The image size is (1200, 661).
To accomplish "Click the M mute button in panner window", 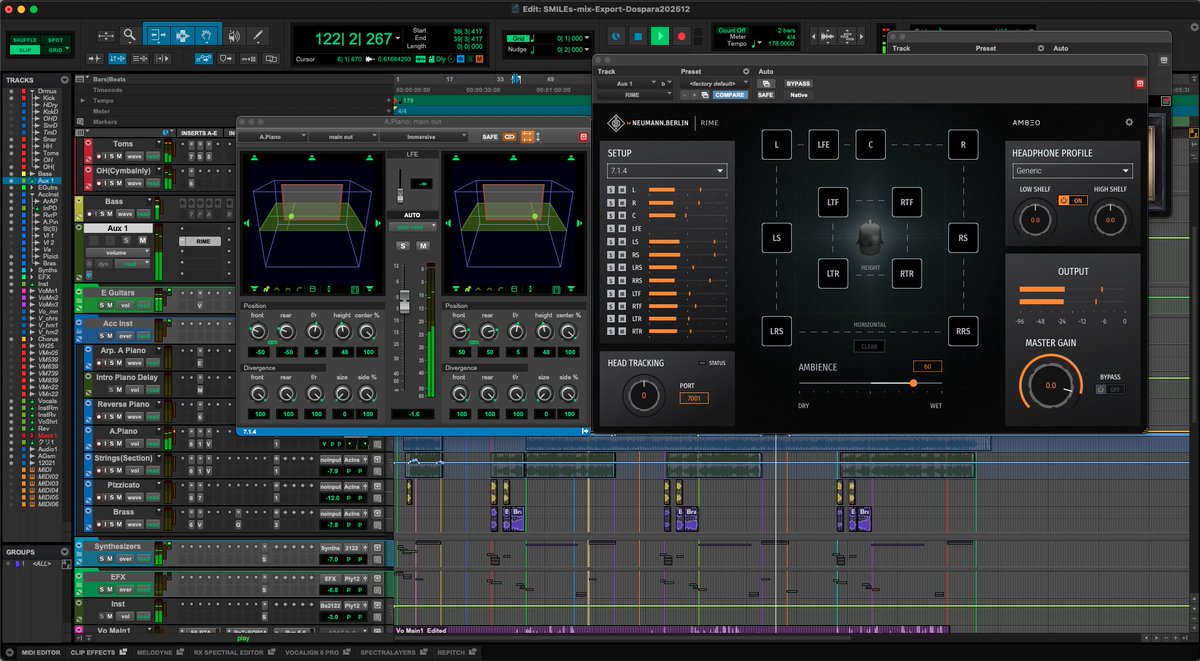I will pyautogui.click(x=423, y=246).
